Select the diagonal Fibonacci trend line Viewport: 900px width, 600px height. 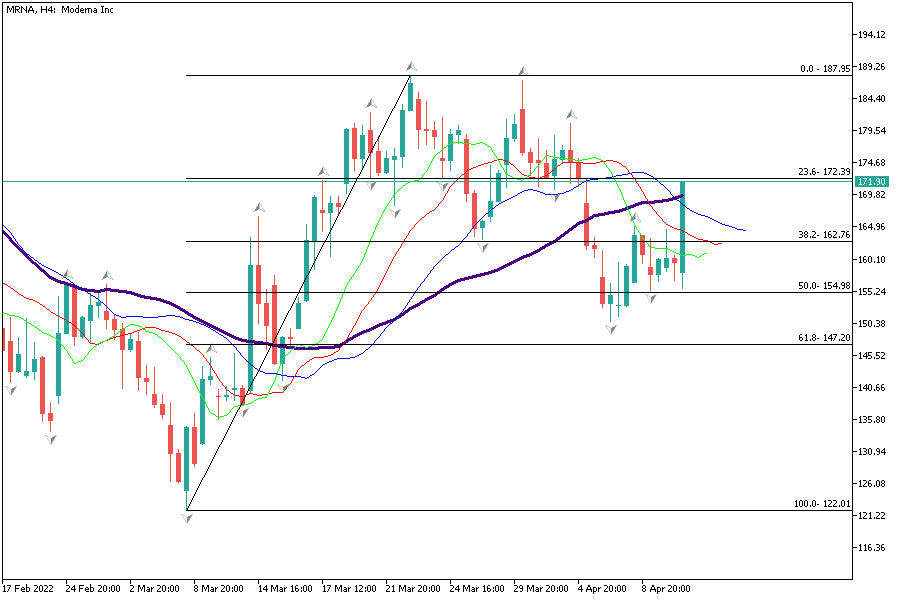pyautogui.click(x=300, y=292)
